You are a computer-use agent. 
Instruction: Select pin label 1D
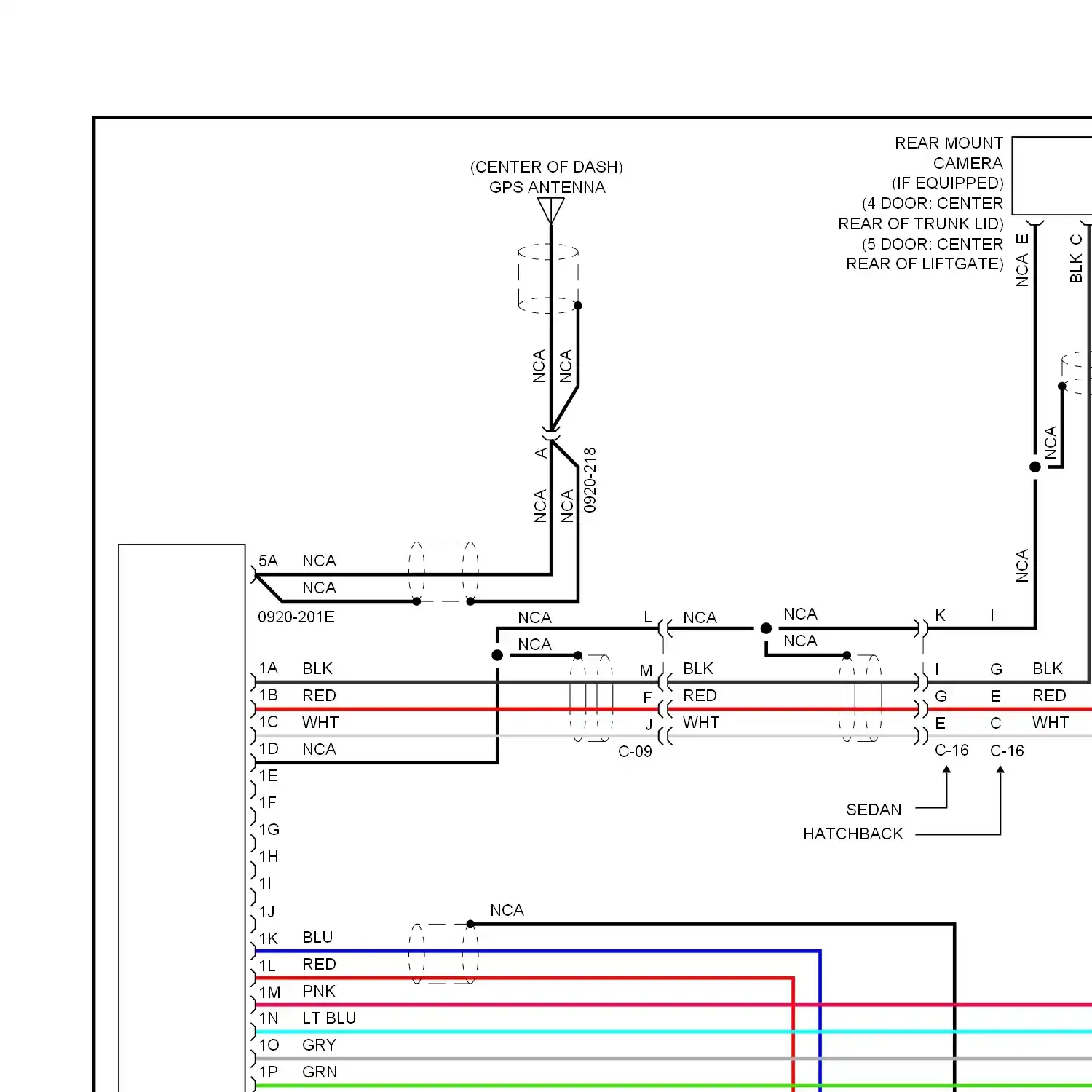[x=269, y=748]
